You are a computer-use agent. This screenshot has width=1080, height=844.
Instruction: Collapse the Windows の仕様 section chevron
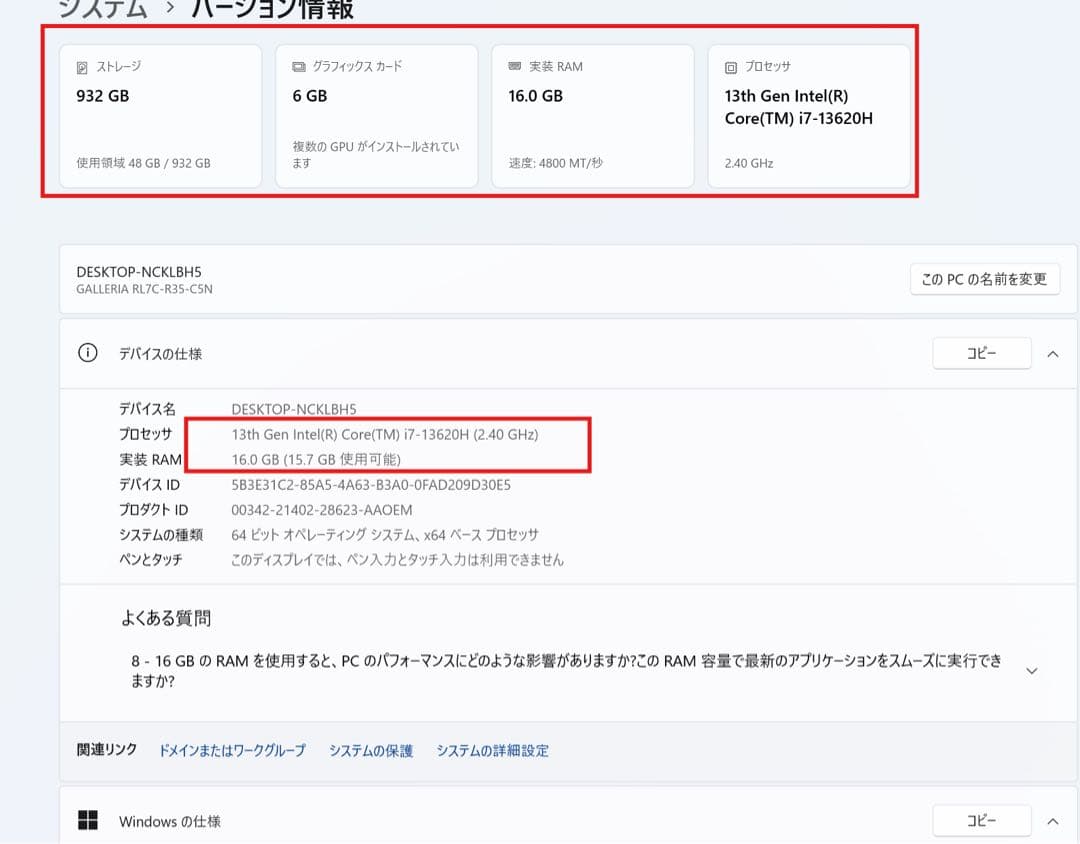point(1052,821)
